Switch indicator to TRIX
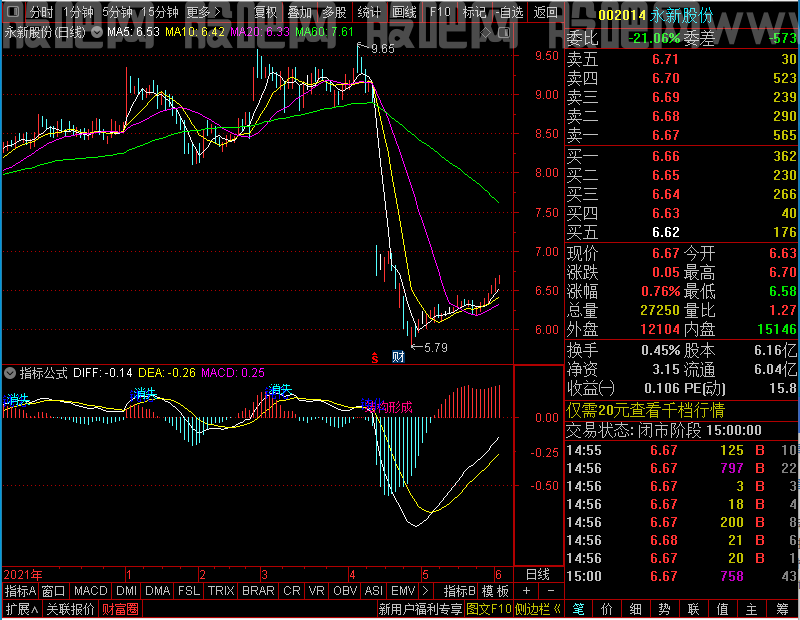This screenshot has height=620, width=800. coord(221,591)
